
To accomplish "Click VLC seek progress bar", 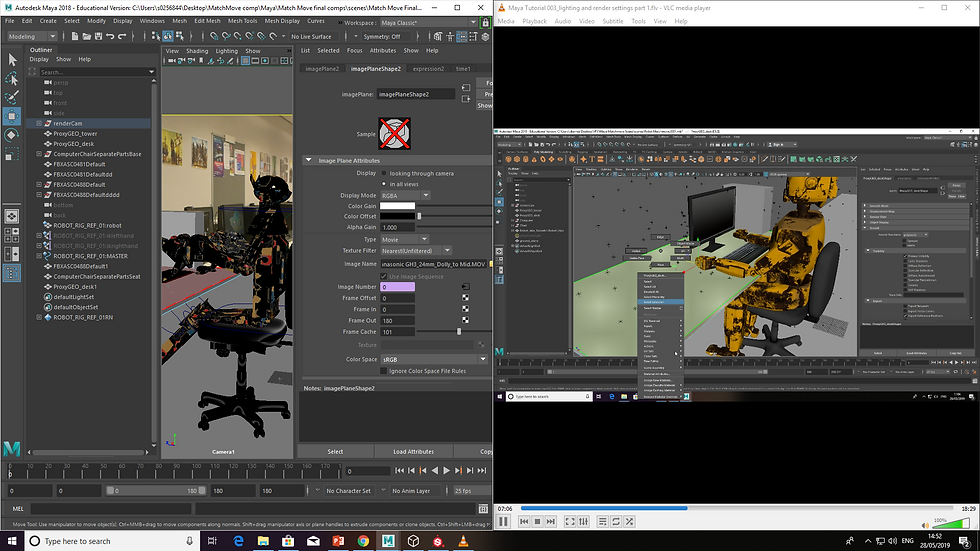I will 736,509.
